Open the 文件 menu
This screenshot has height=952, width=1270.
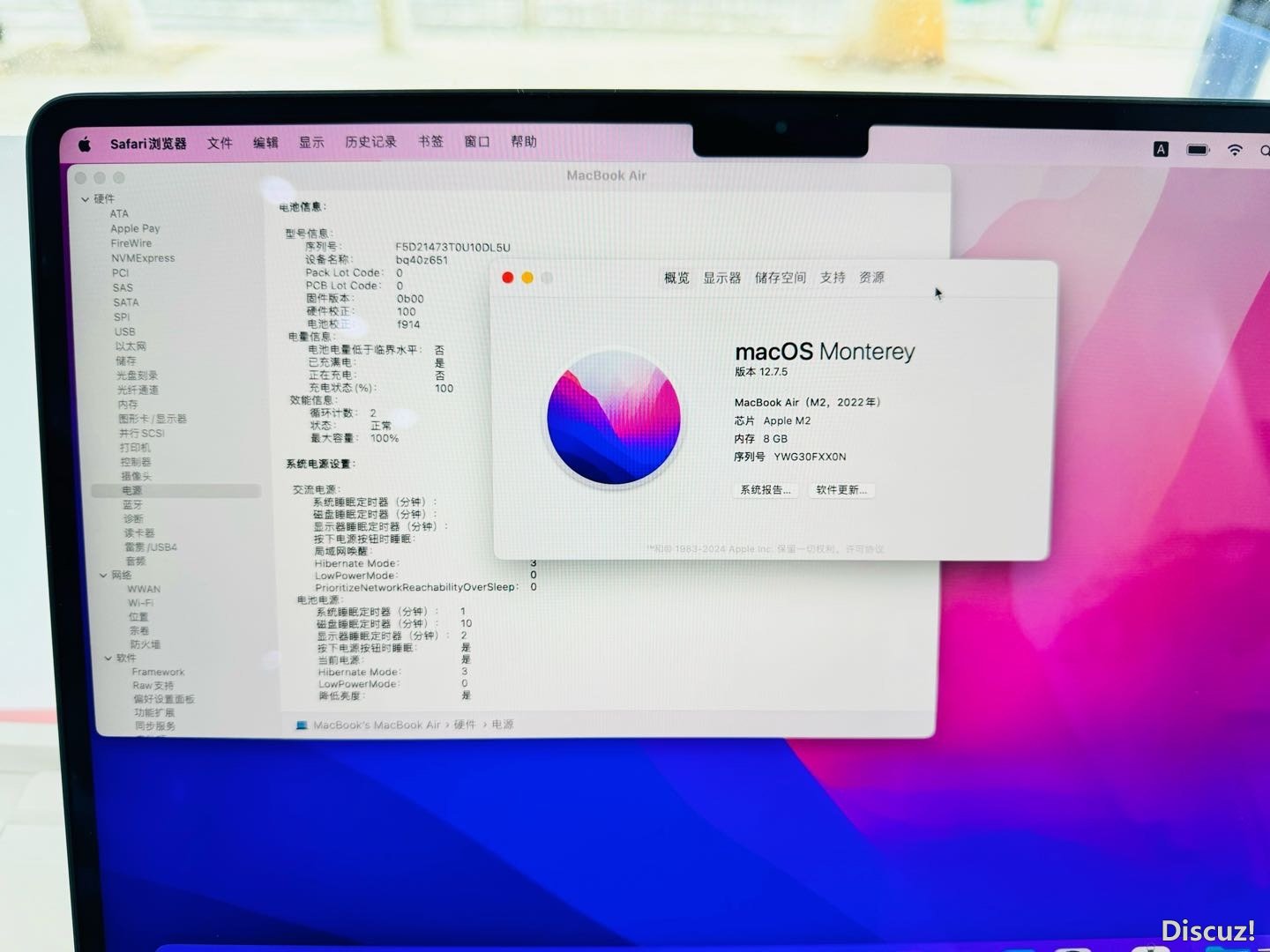click(220, 143)
